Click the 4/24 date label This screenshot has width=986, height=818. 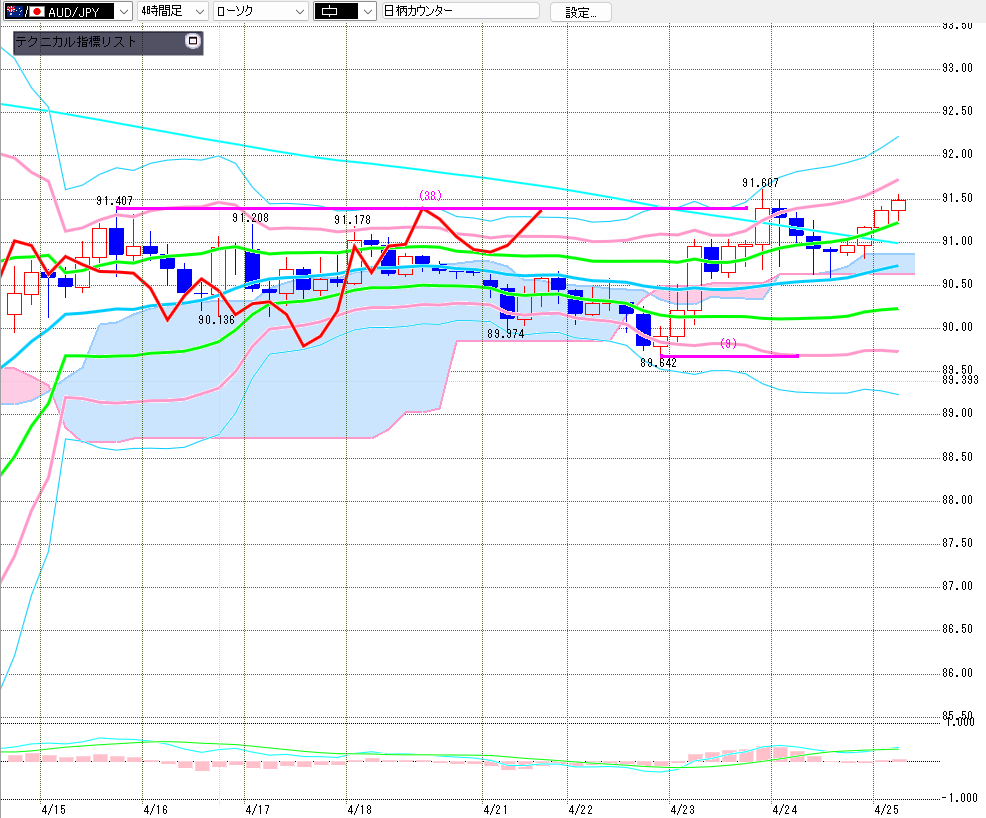tap(785, 809)
